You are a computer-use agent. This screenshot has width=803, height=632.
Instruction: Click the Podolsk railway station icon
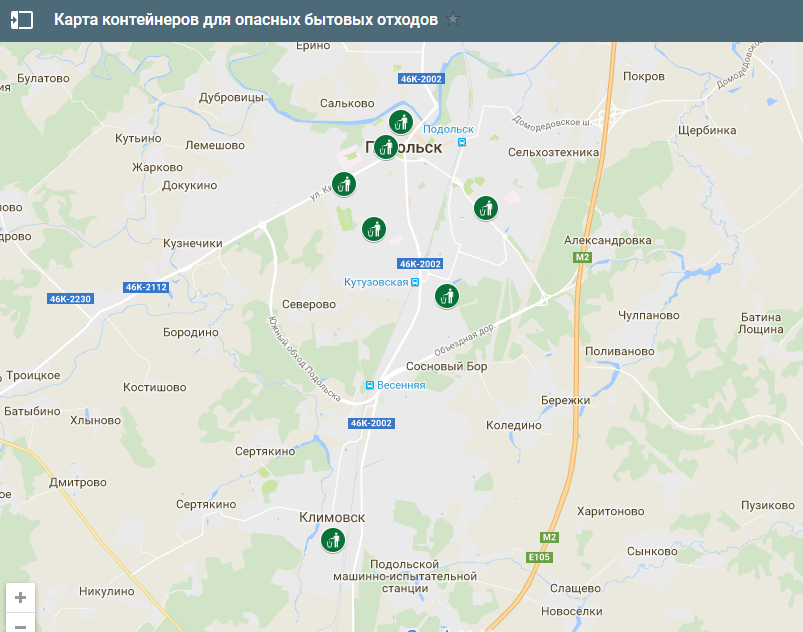[461, 142]
